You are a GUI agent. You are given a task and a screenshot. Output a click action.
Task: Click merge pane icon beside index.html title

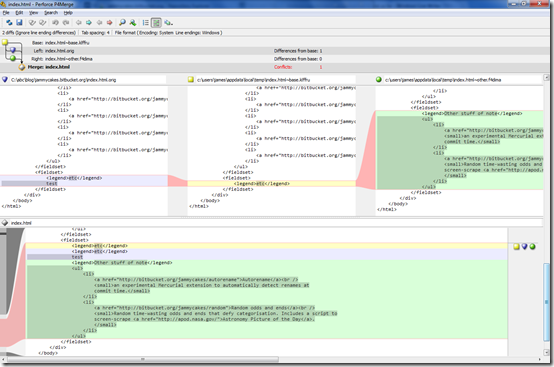click(x=5, y=223)
